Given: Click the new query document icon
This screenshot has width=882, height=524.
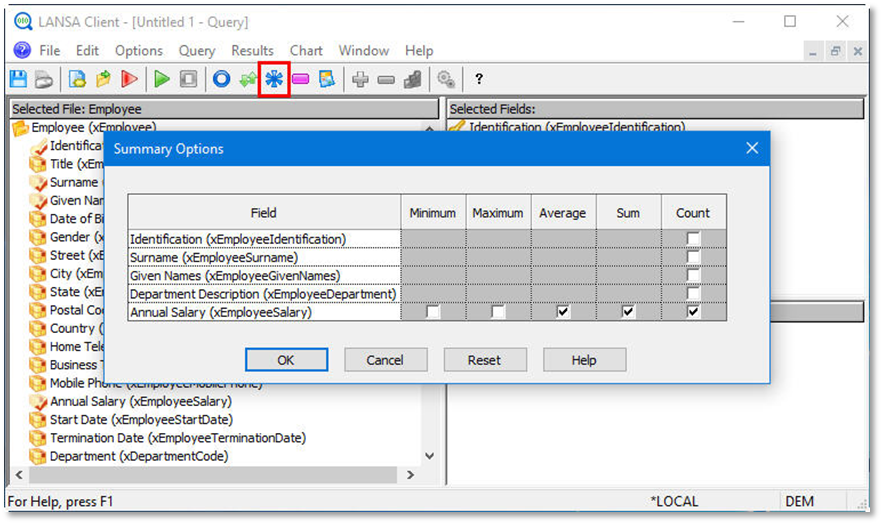Looking at the screenshot, I should pyautogui.click(x=77, y=79).
